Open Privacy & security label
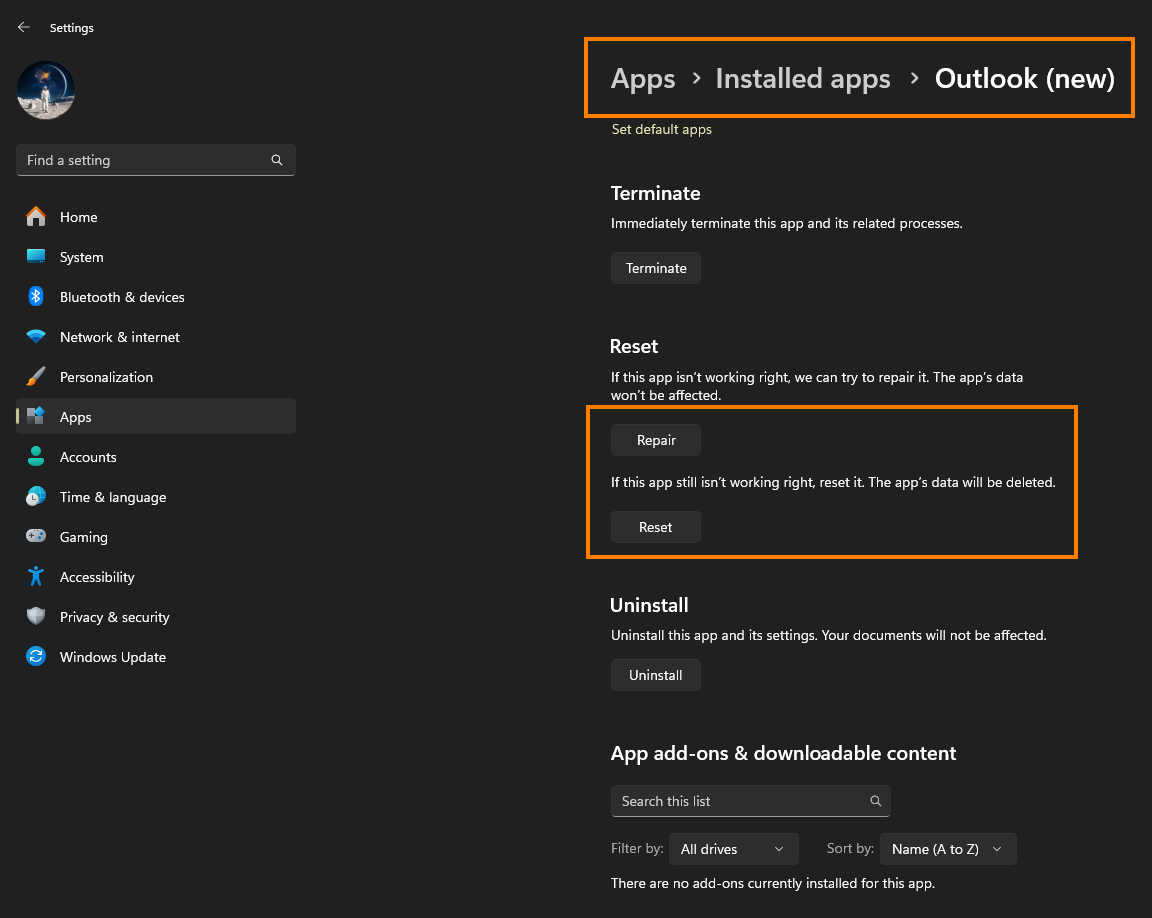This screenshot has height=918, width=1152. (x=115, y=617)
